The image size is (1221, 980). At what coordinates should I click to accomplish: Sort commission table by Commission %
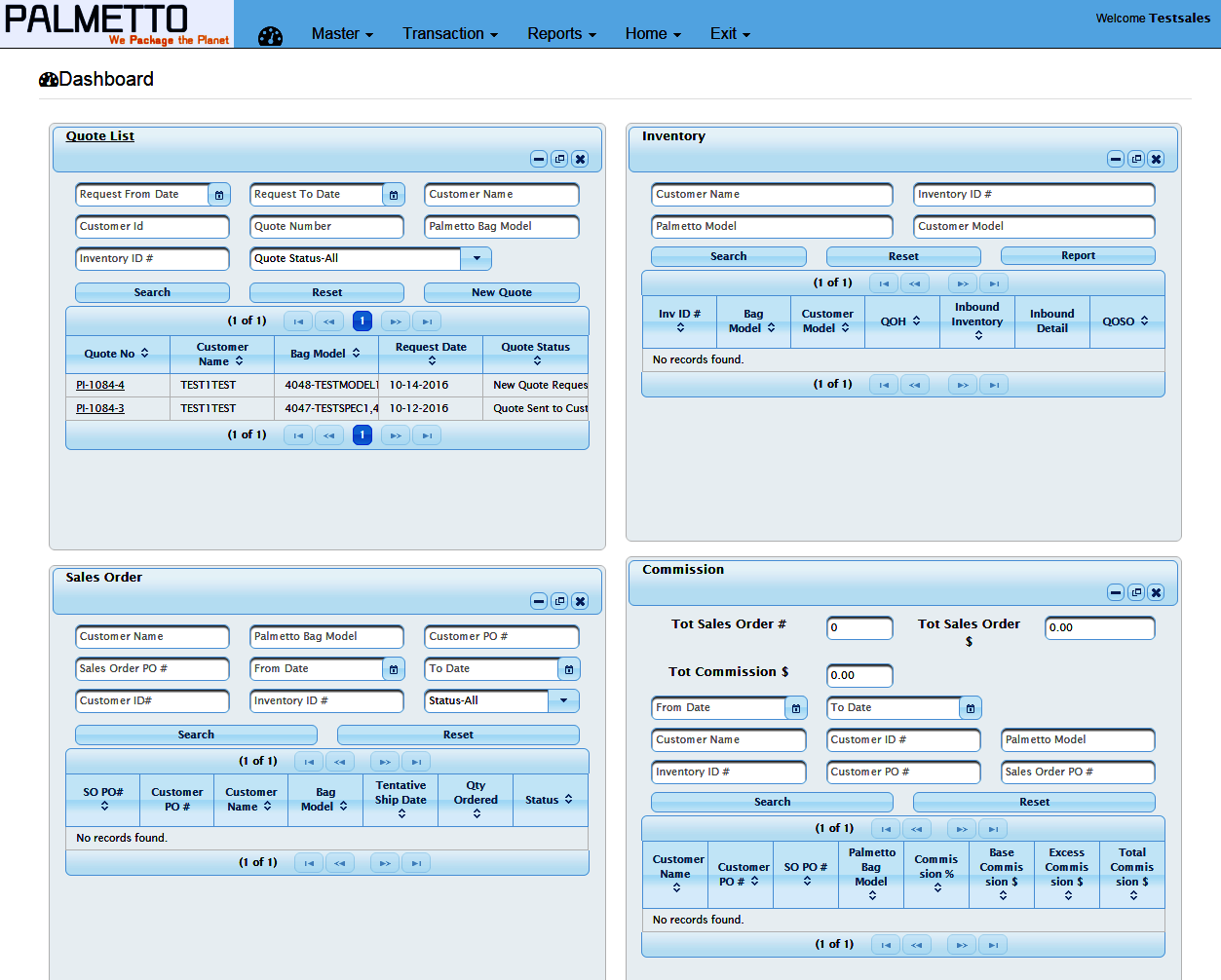tap(937, 888)
